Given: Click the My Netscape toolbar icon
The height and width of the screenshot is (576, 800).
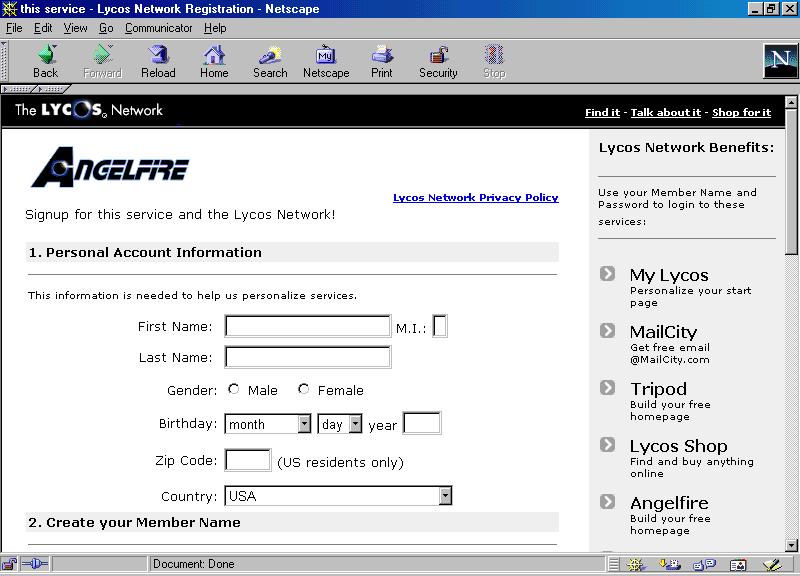Looking at the screenshot, I should click(326, 55).
